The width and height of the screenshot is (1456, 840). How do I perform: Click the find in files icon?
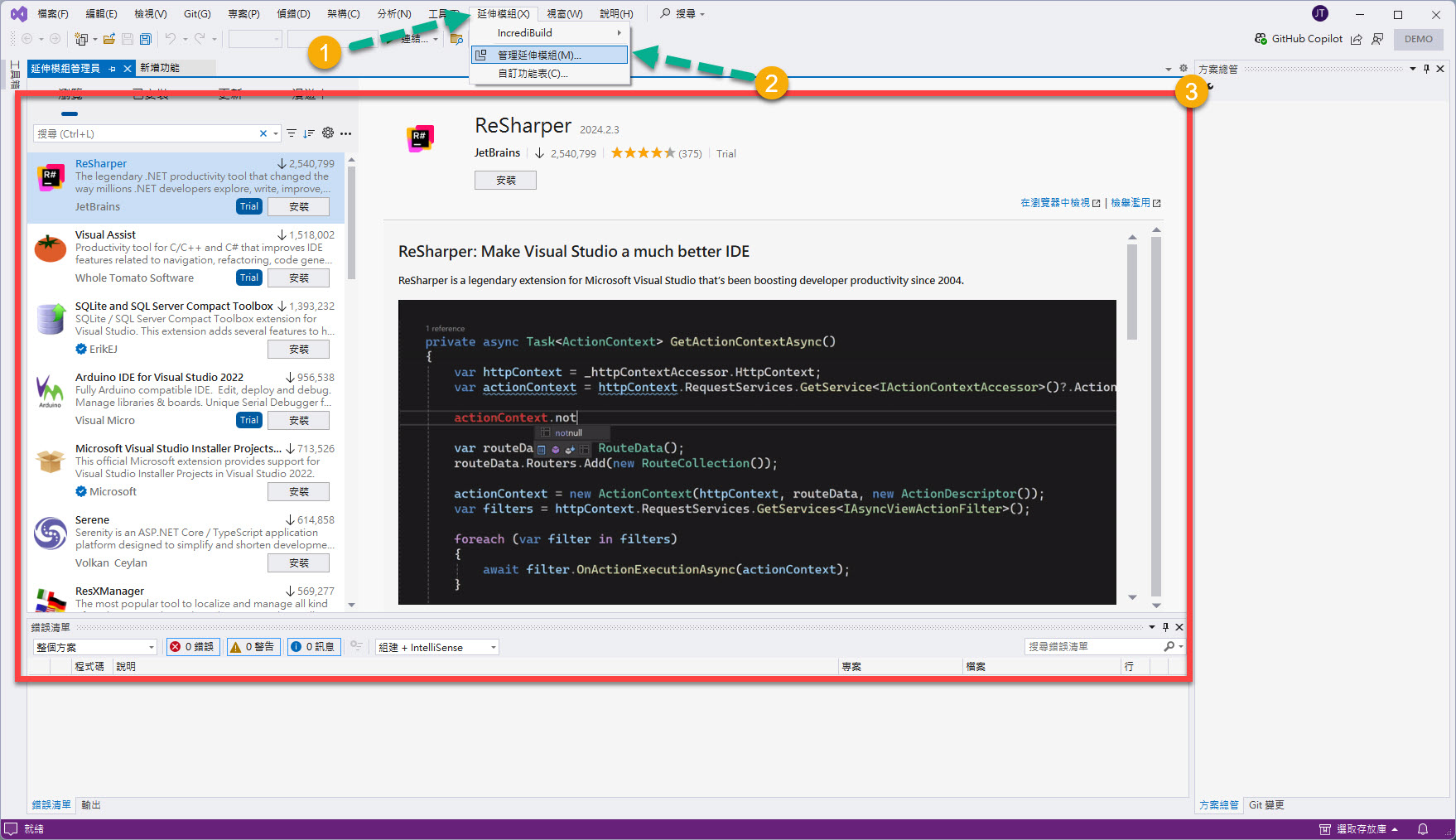pyautogui.click(x=456, y=39)
